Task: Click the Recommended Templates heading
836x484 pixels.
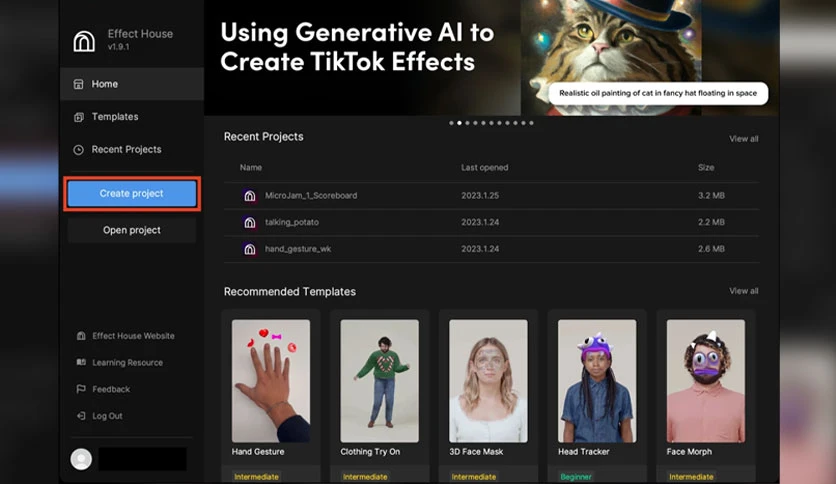Action: pyautogui.click(x=290, y=292)
